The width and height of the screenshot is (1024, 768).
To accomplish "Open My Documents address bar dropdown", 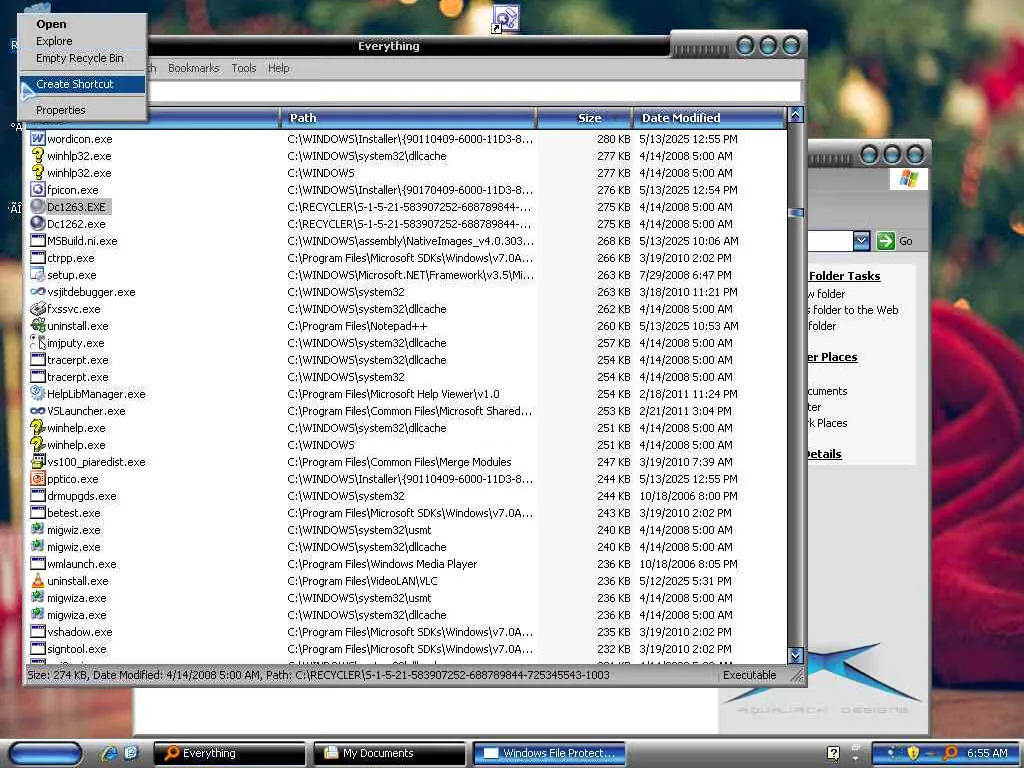I will pyautogui.click(x=861, y=240).
